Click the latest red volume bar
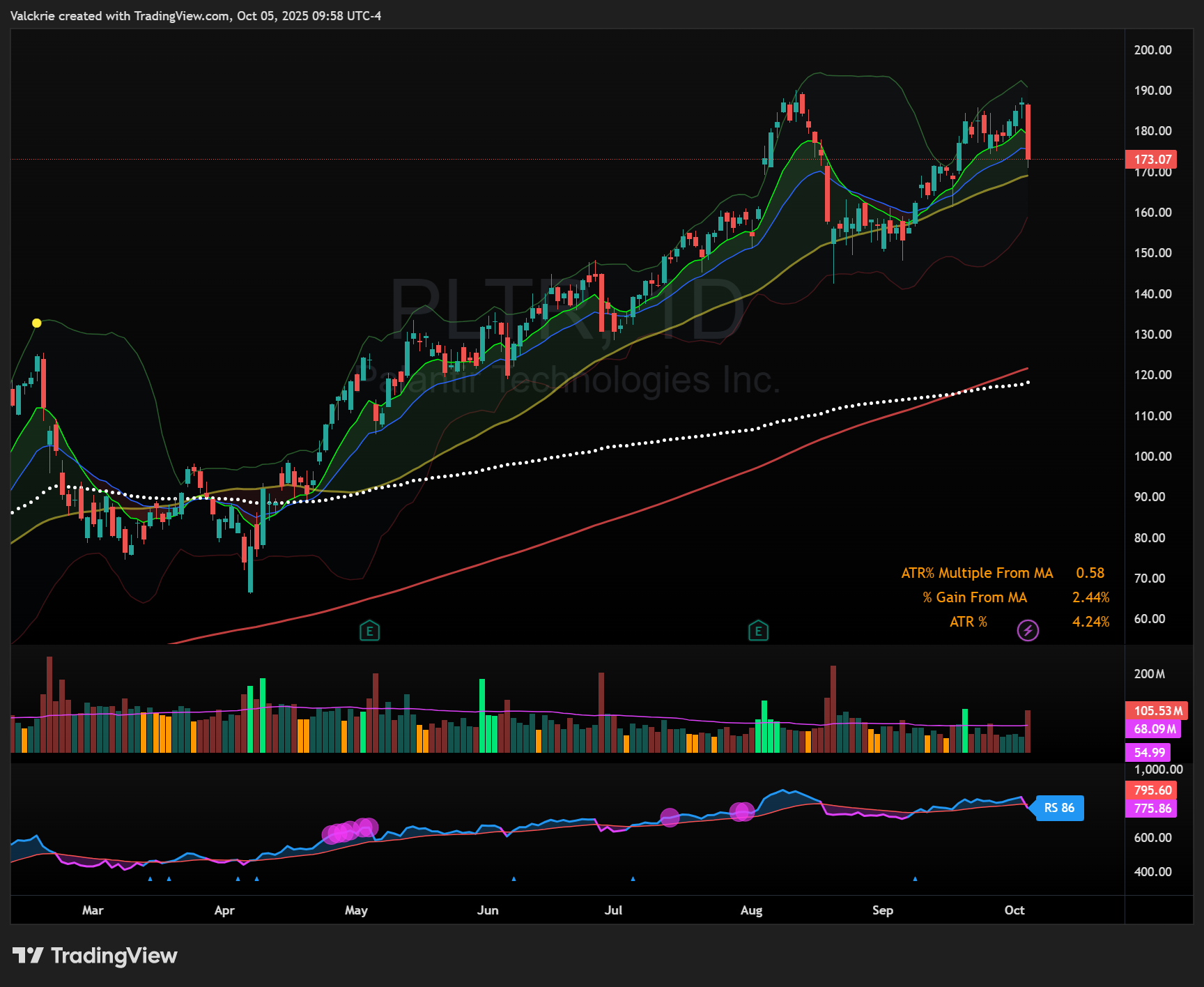This screenshot has height=987, width=1204. click(1028, 731)
